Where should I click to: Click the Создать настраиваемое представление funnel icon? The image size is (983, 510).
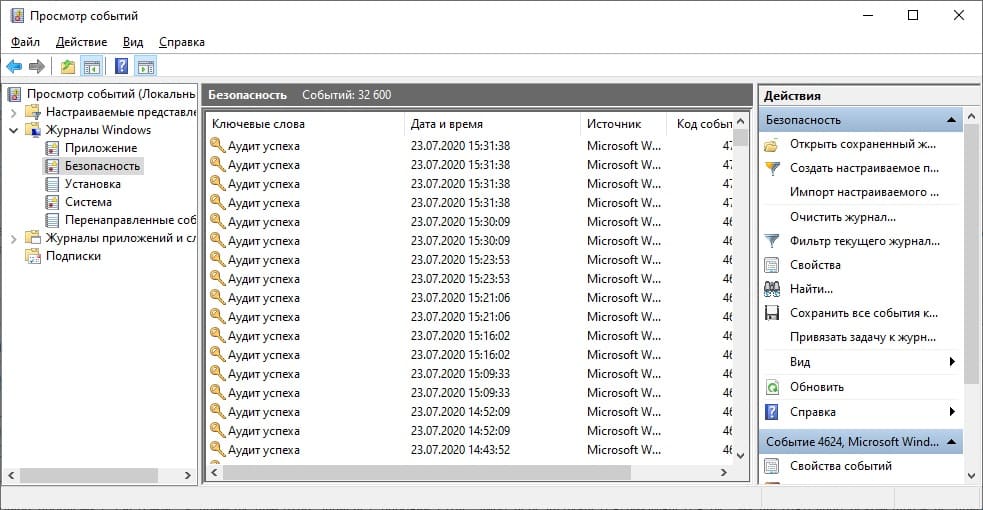point(772,169)
